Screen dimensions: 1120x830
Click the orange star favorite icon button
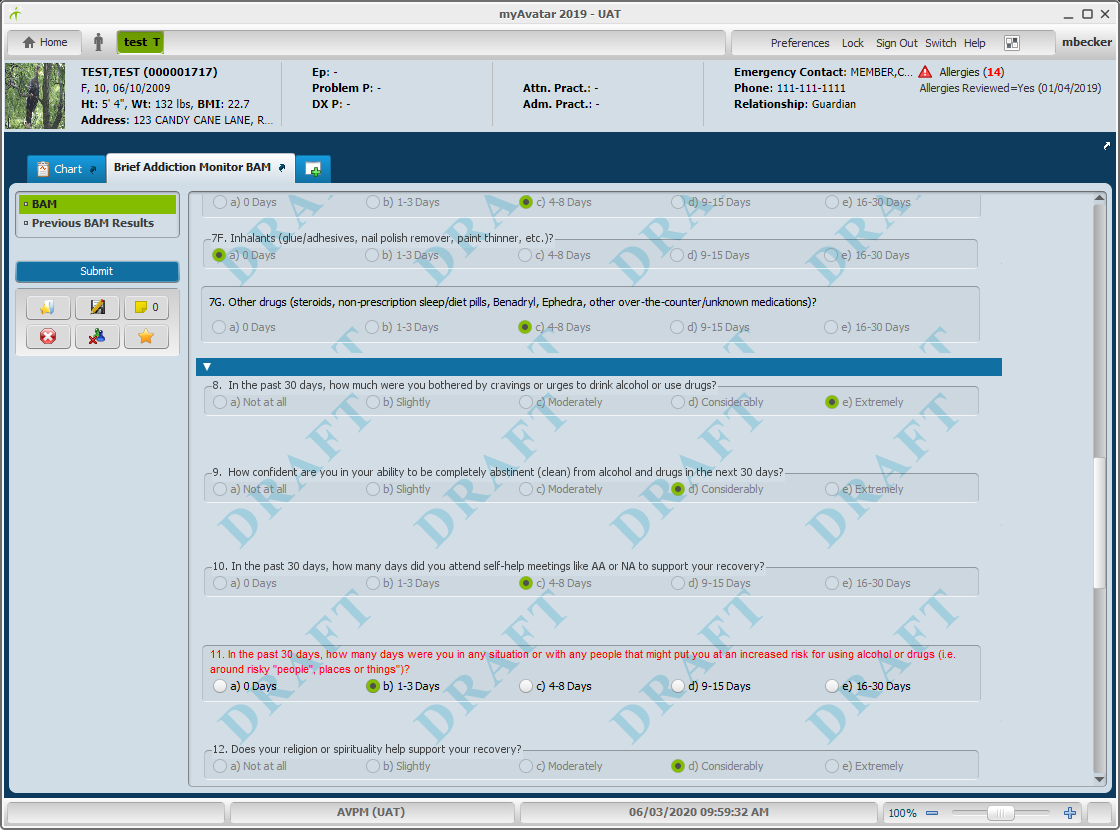coord(146,336)
